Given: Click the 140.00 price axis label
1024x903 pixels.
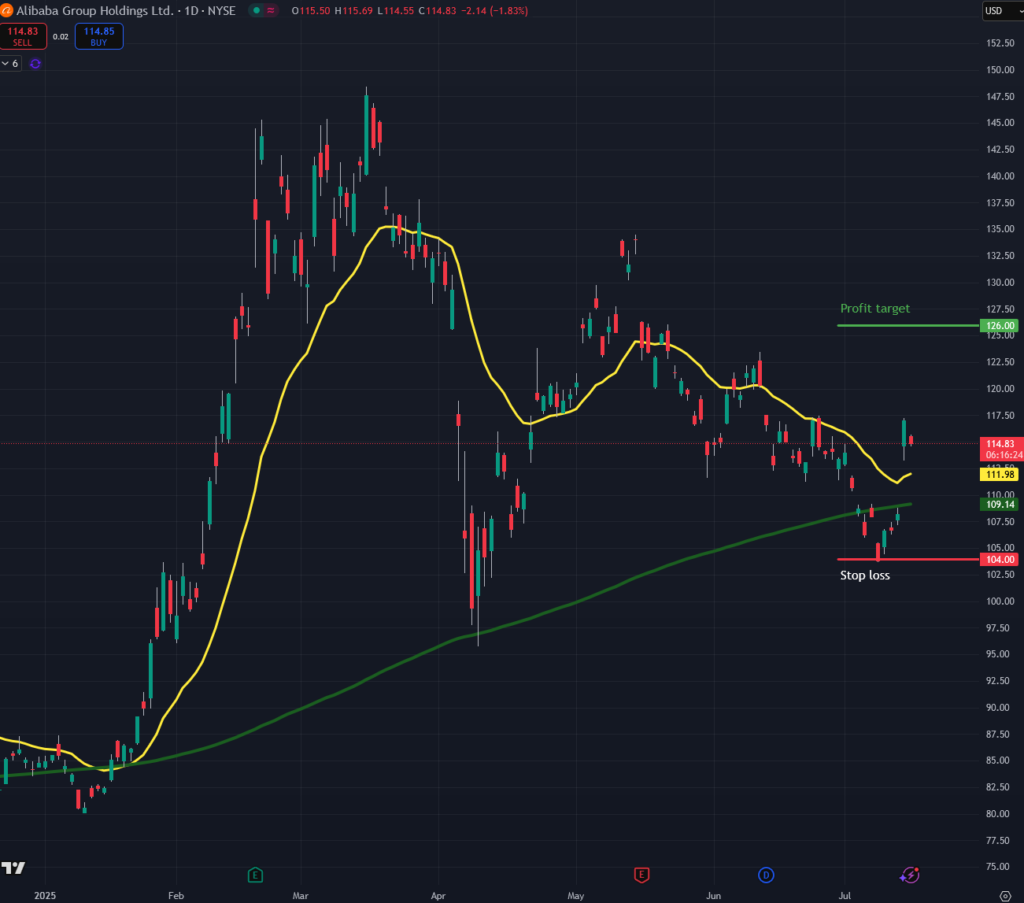Looking at the screenshot, I should [x=1000, y=176].
